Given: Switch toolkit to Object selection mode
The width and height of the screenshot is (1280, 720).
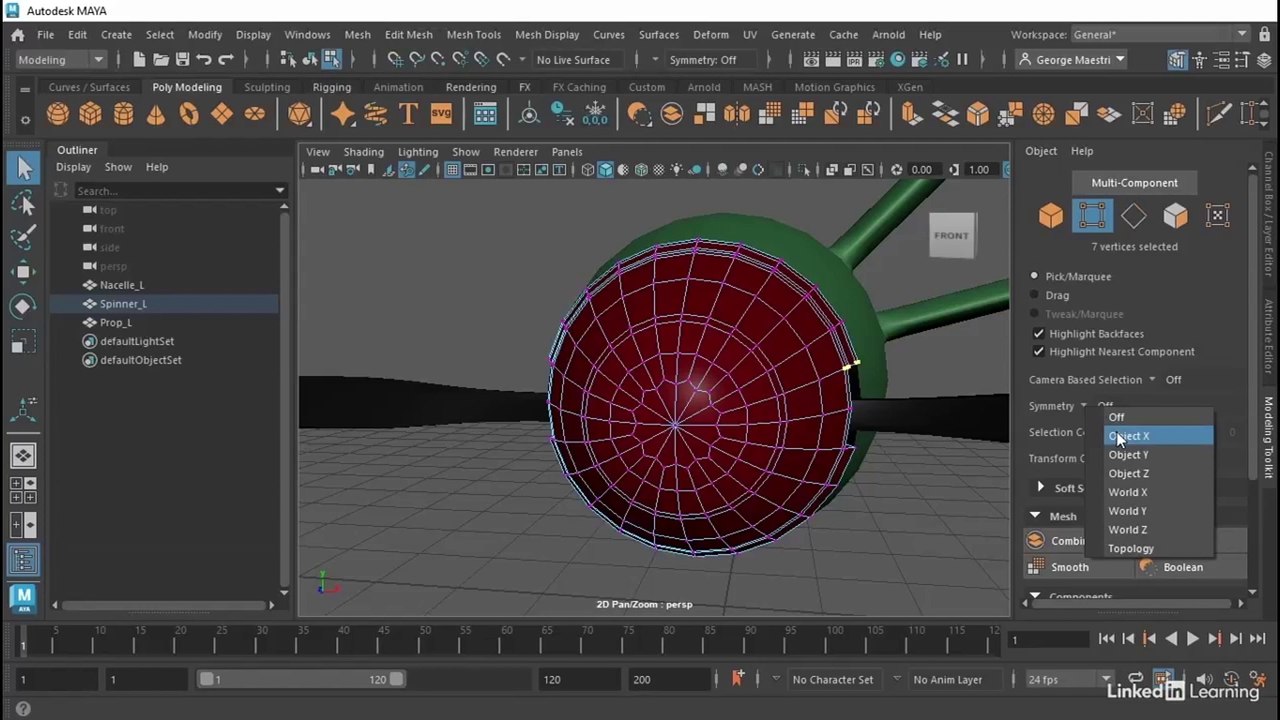Looking at the screenshot, I should point(1051,216).
